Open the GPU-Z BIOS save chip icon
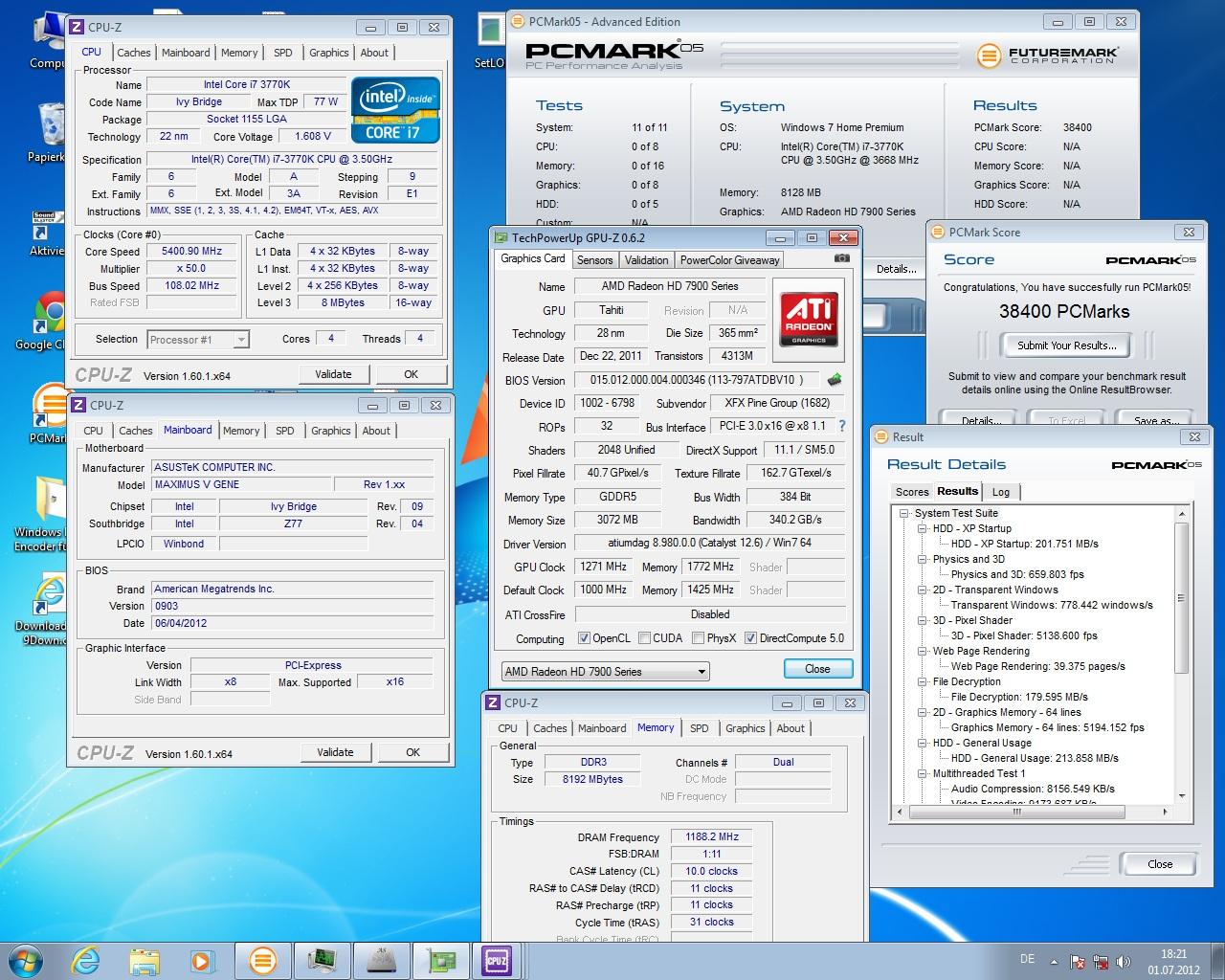This screenshot has height=980, width=1225. click(834, 380)
